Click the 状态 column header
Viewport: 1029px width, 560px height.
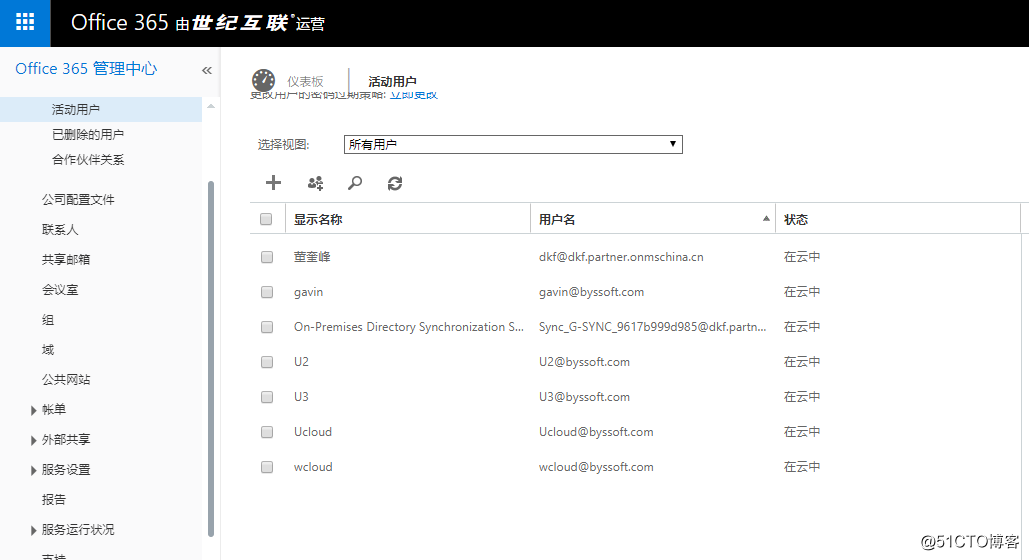click(x=796, y=219)
